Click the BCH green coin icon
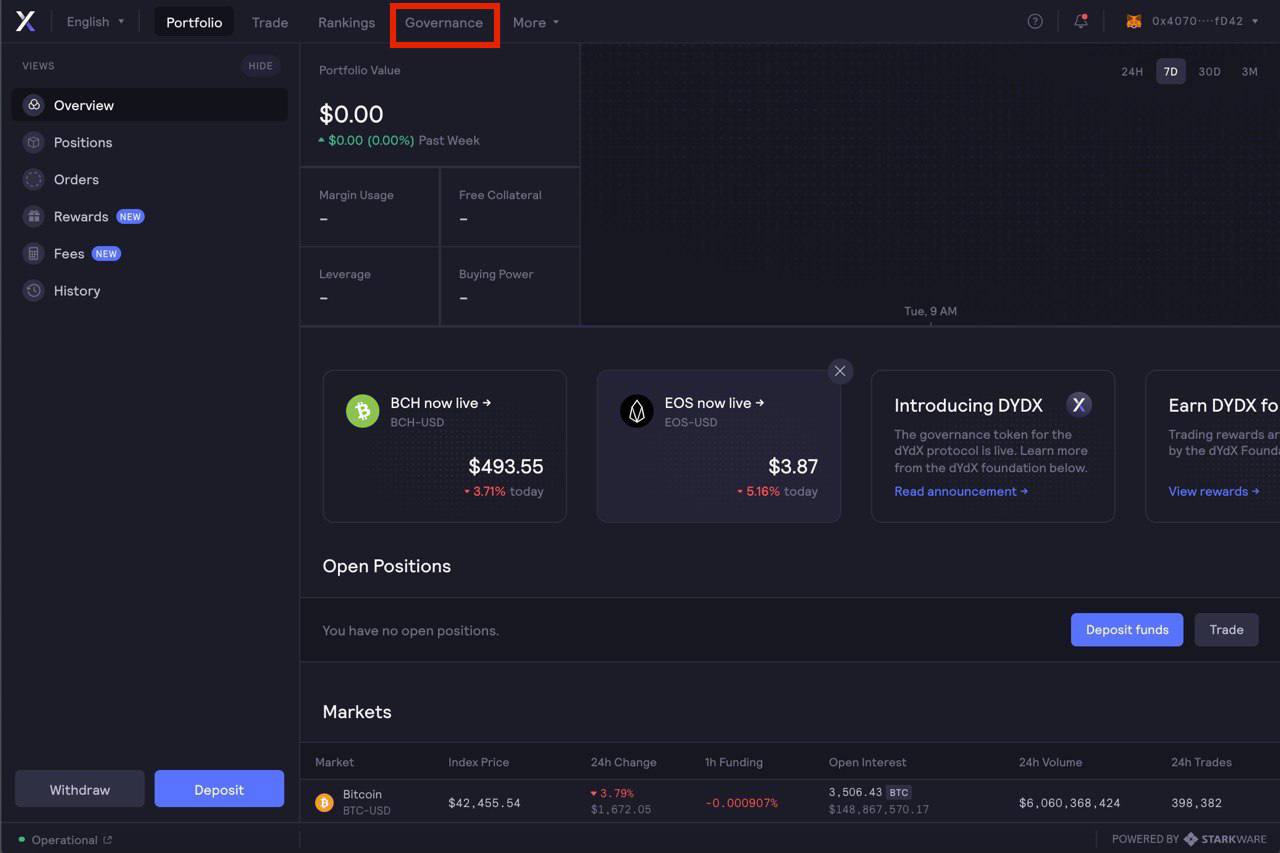The width and height of the screenshot is (1280, 853). click(363, 411)
